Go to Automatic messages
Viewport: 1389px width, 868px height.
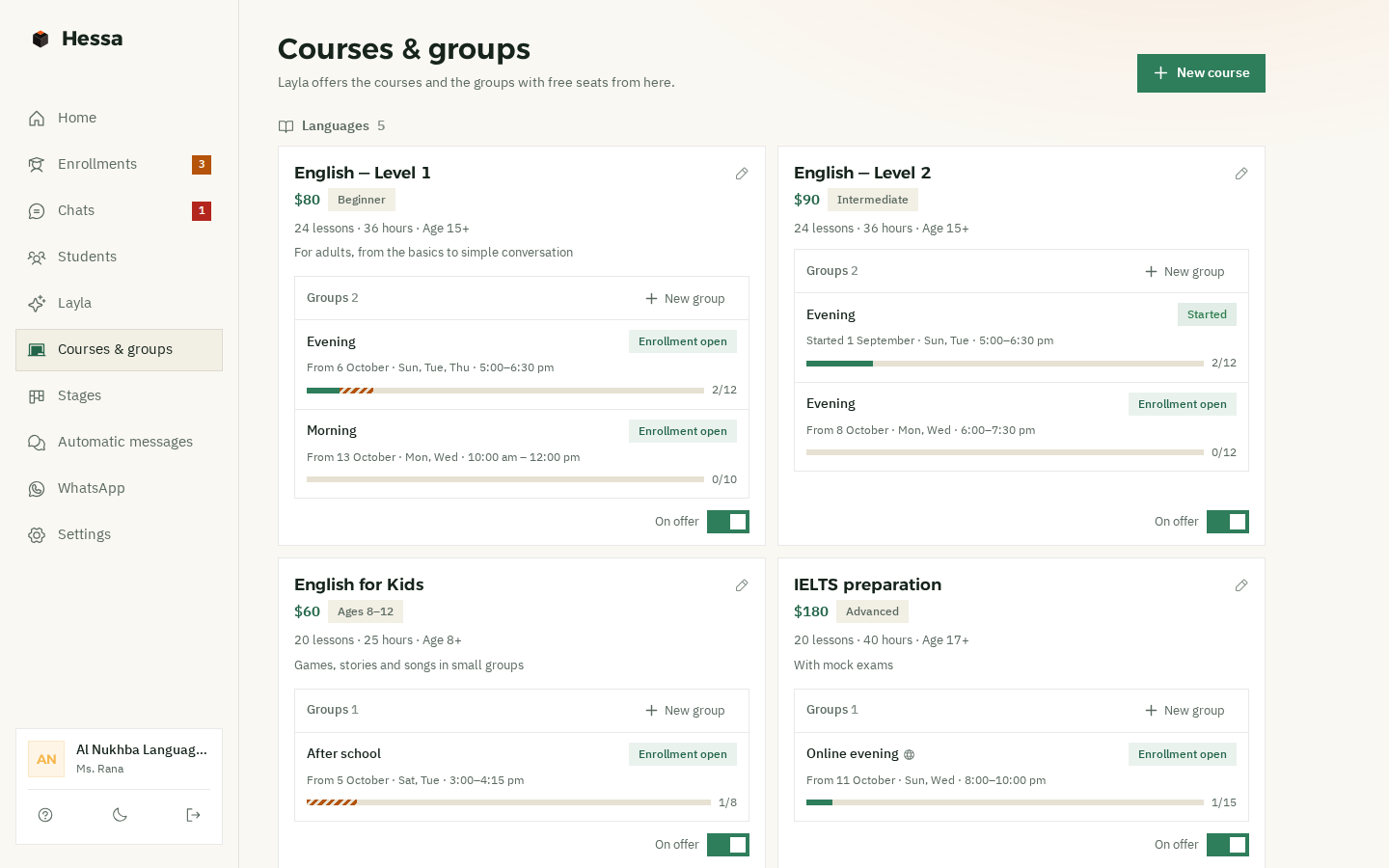pos(119,442)
